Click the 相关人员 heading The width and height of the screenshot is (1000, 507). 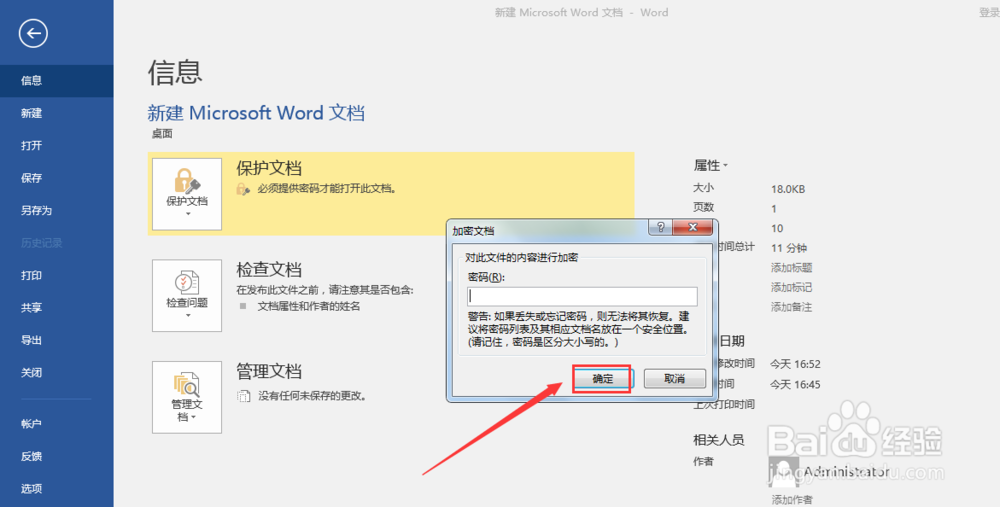click(x=719, y=440)
